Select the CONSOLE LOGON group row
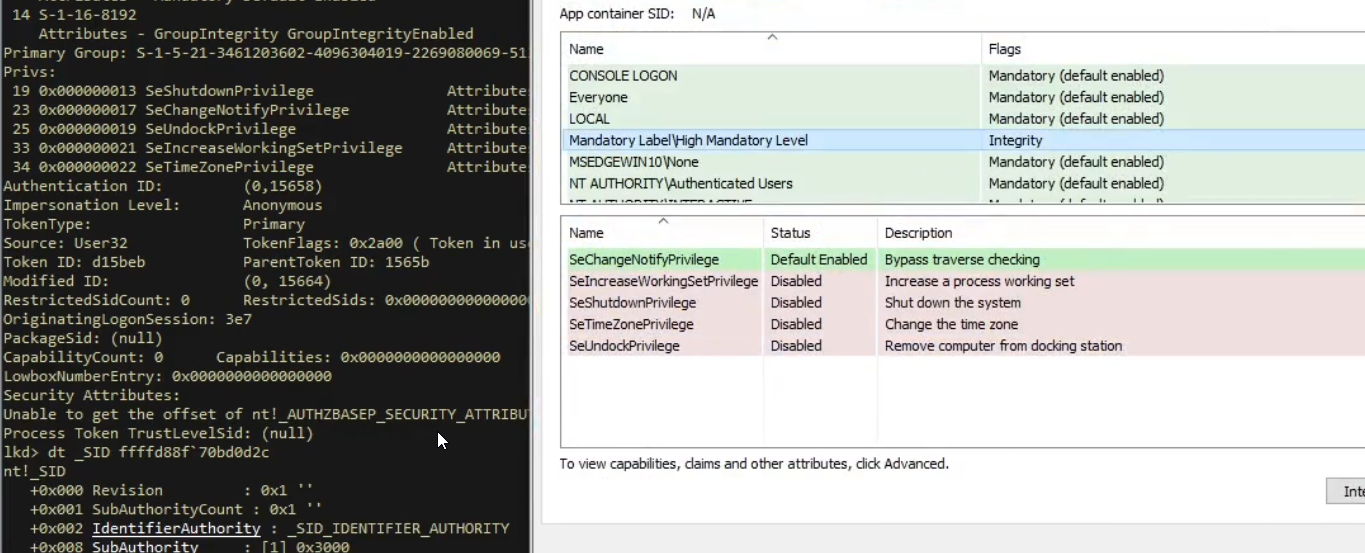Screen dimensions: 1365x553 tap(963, 76)
